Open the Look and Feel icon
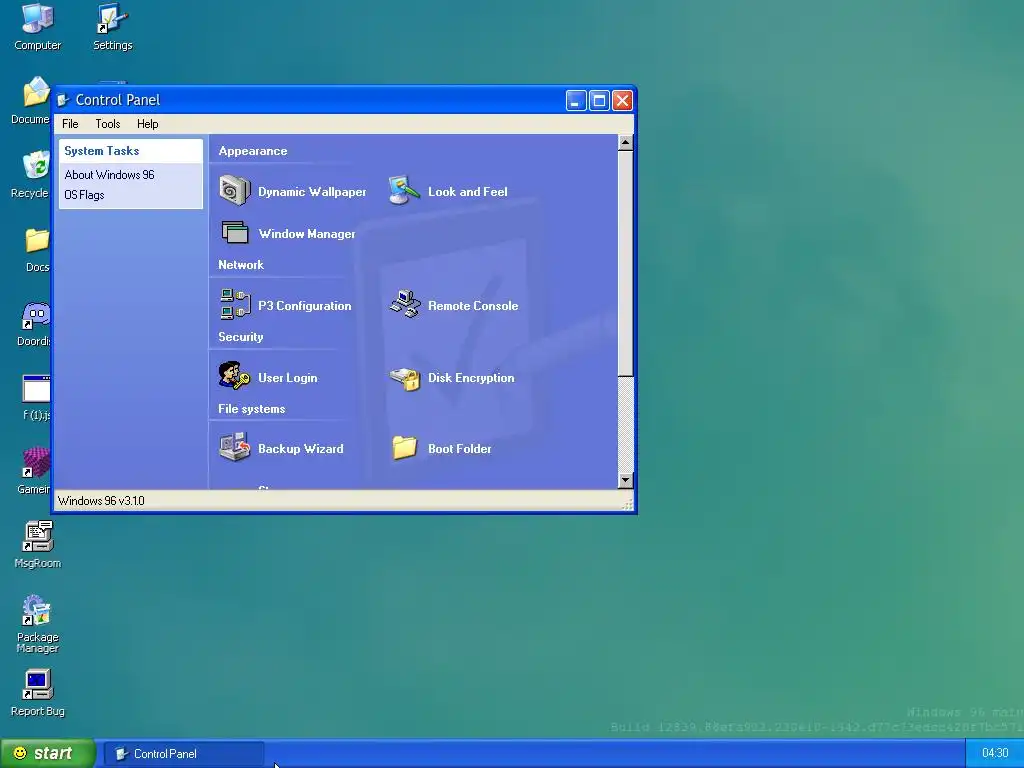The height and width of the screenshot is (768, 1024). [x=404, y=191]
